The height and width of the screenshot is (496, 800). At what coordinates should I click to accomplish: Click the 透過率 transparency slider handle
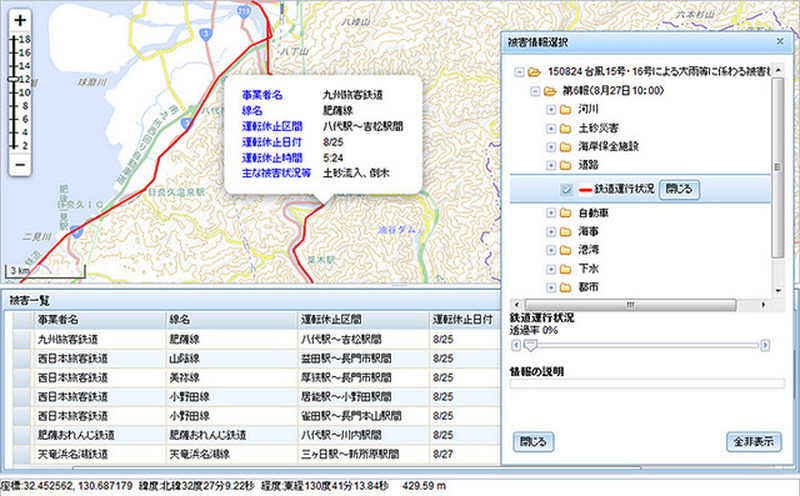pyautogui.click(x=531, y=345)
